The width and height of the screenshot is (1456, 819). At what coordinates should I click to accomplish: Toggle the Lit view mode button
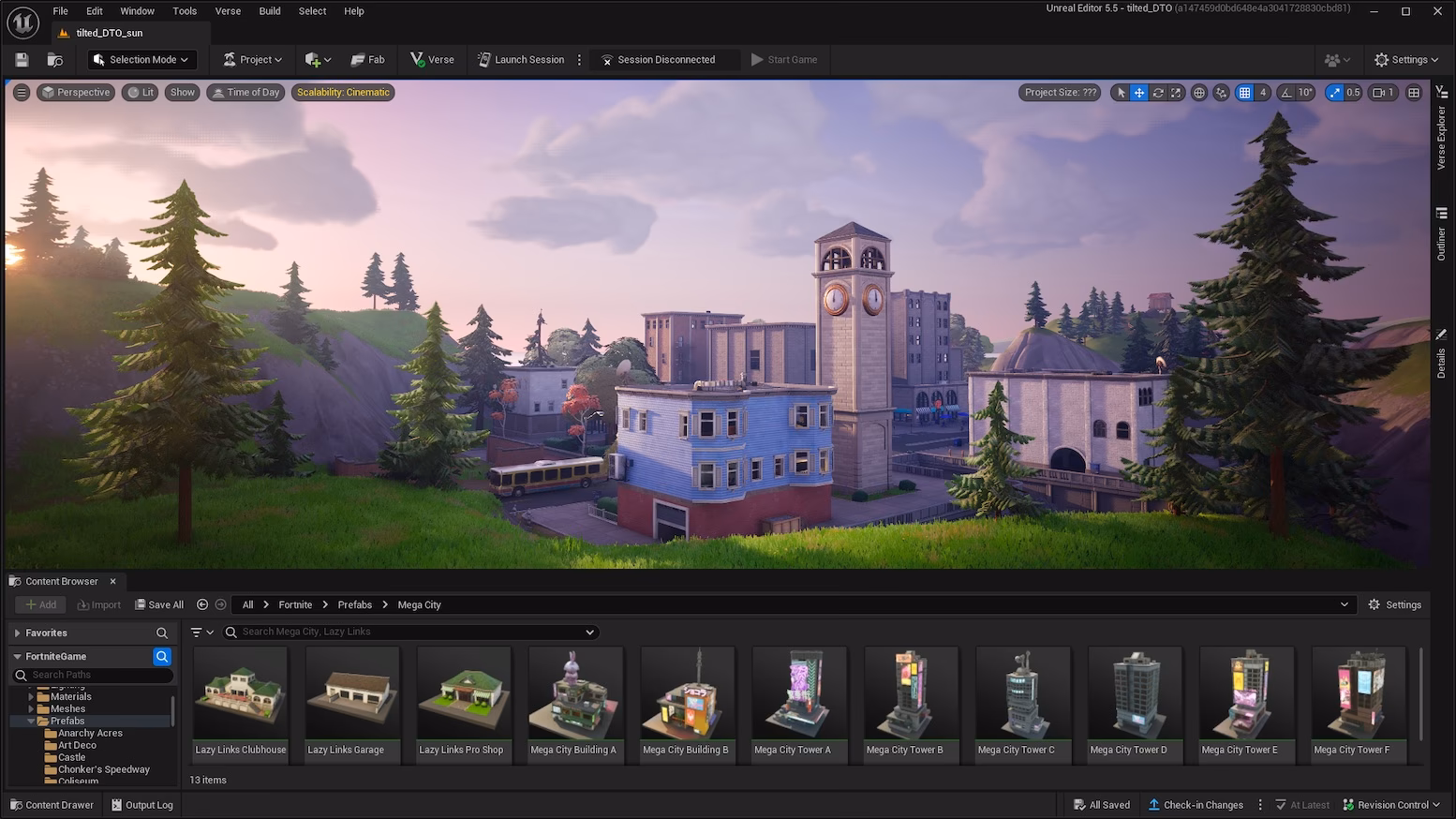pos(140,93)
